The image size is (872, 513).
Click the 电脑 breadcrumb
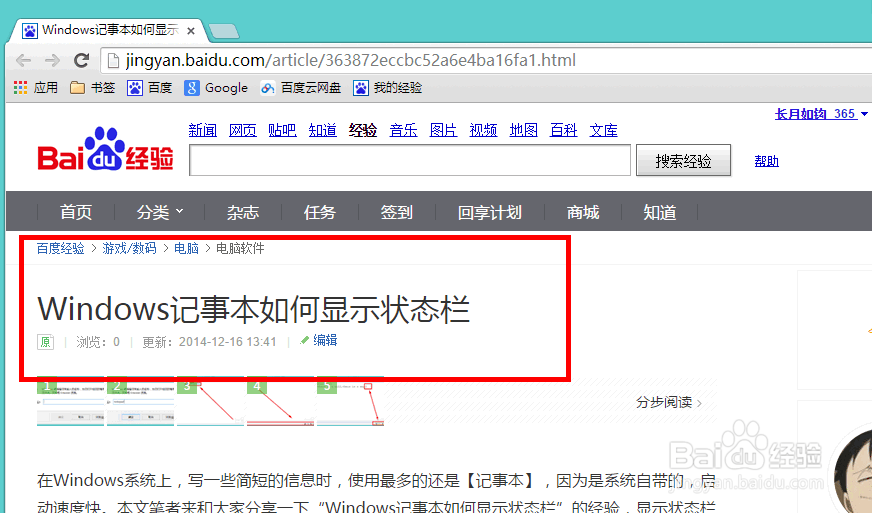[186, 248]
